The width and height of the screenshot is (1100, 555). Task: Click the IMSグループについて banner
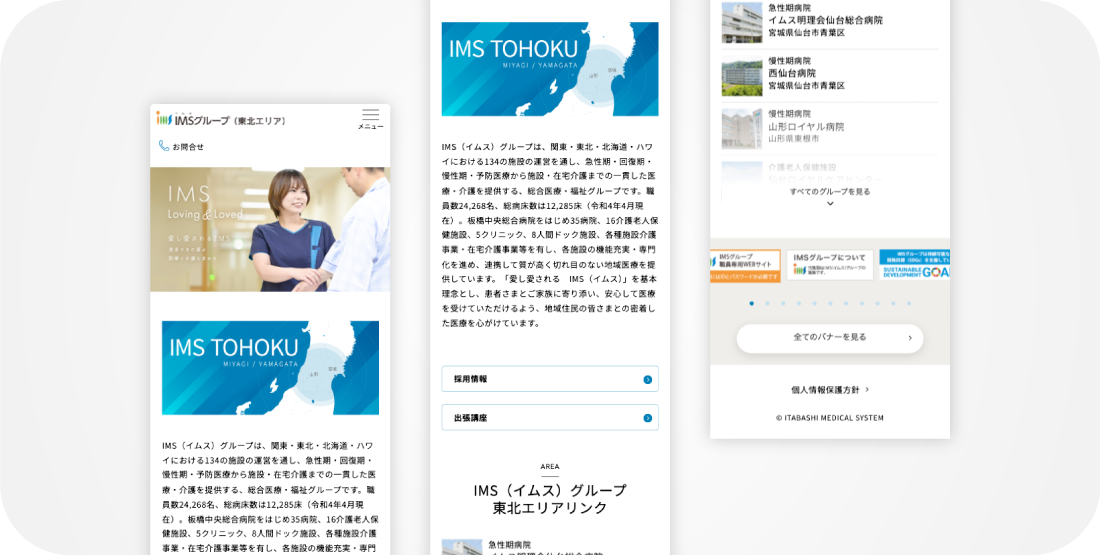pyautogui.click(x=830, y=266)
